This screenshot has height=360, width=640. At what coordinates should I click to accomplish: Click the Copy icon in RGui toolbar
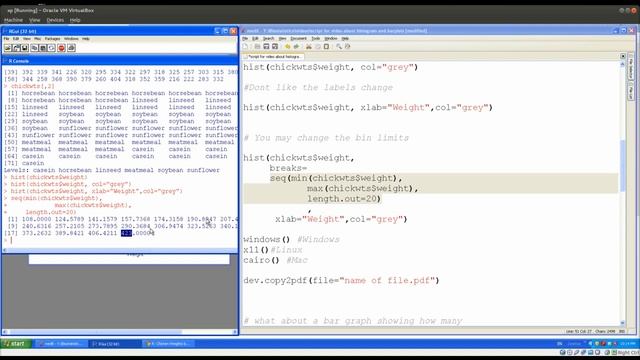[x=34, y=48]
